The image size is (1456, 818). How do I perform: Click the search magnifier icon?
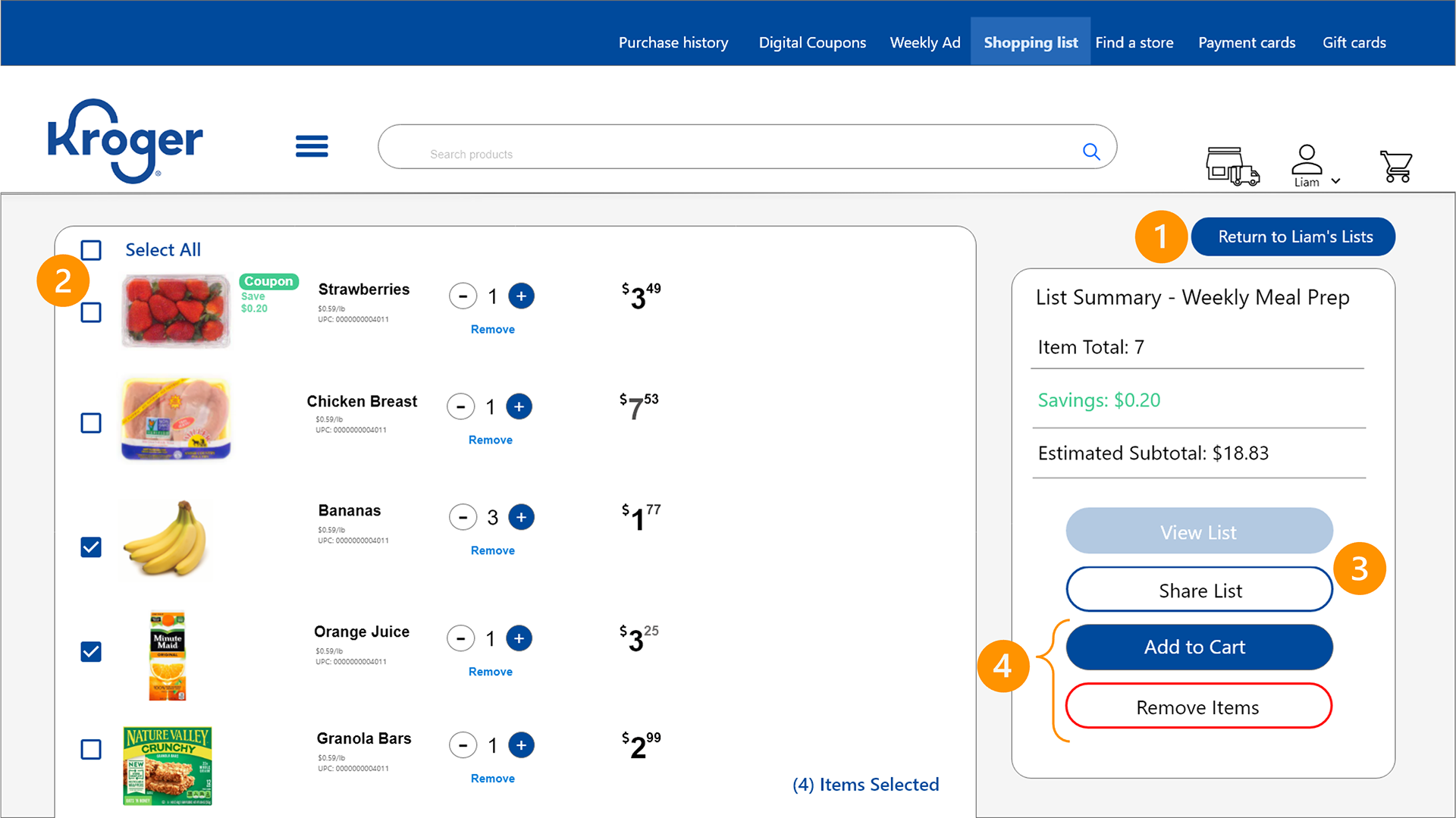pos(1091,152)
